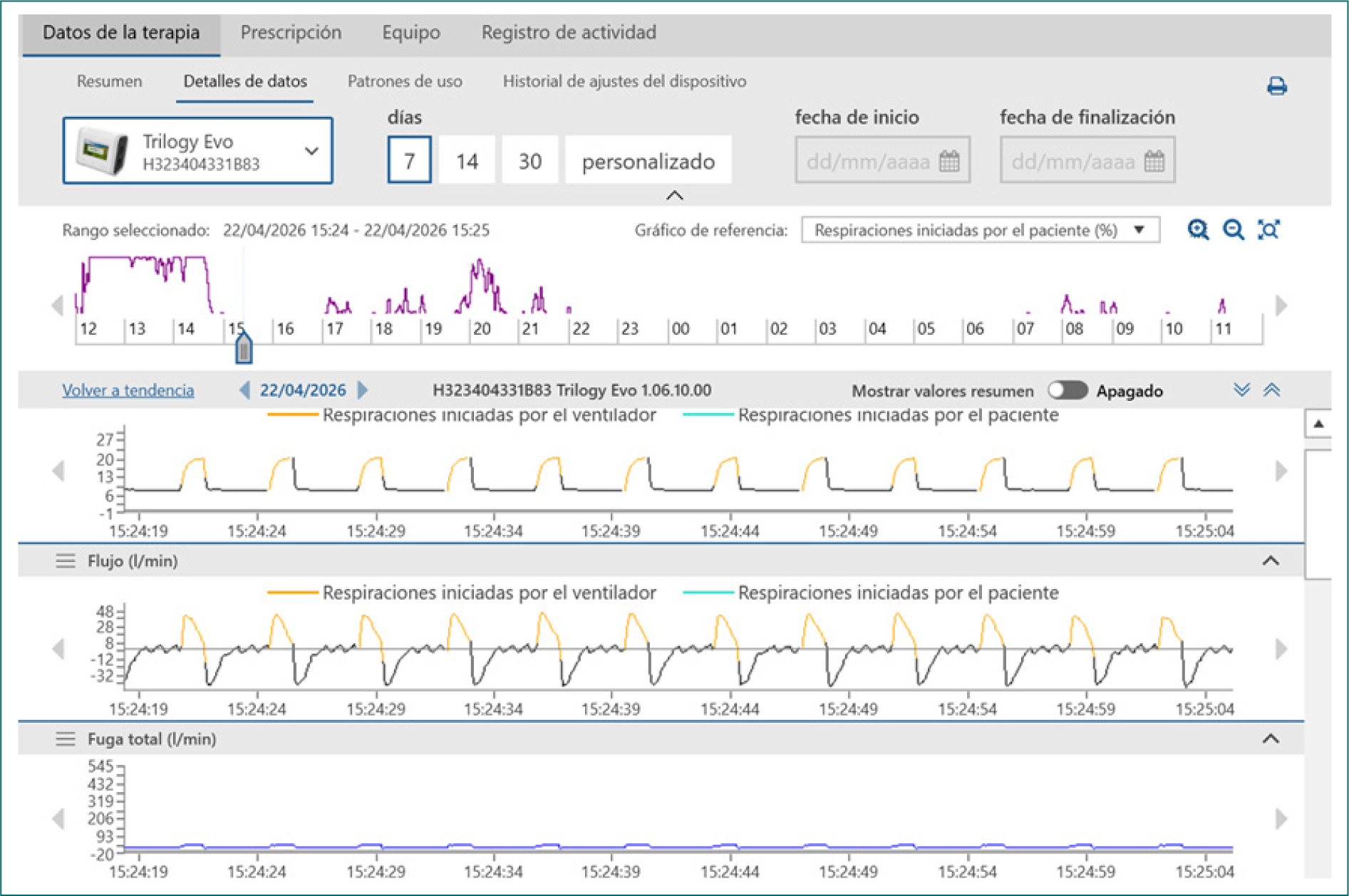Select the 7 days range button
1349x896 pixels.
pyautogui.click(x=409, y=160)
